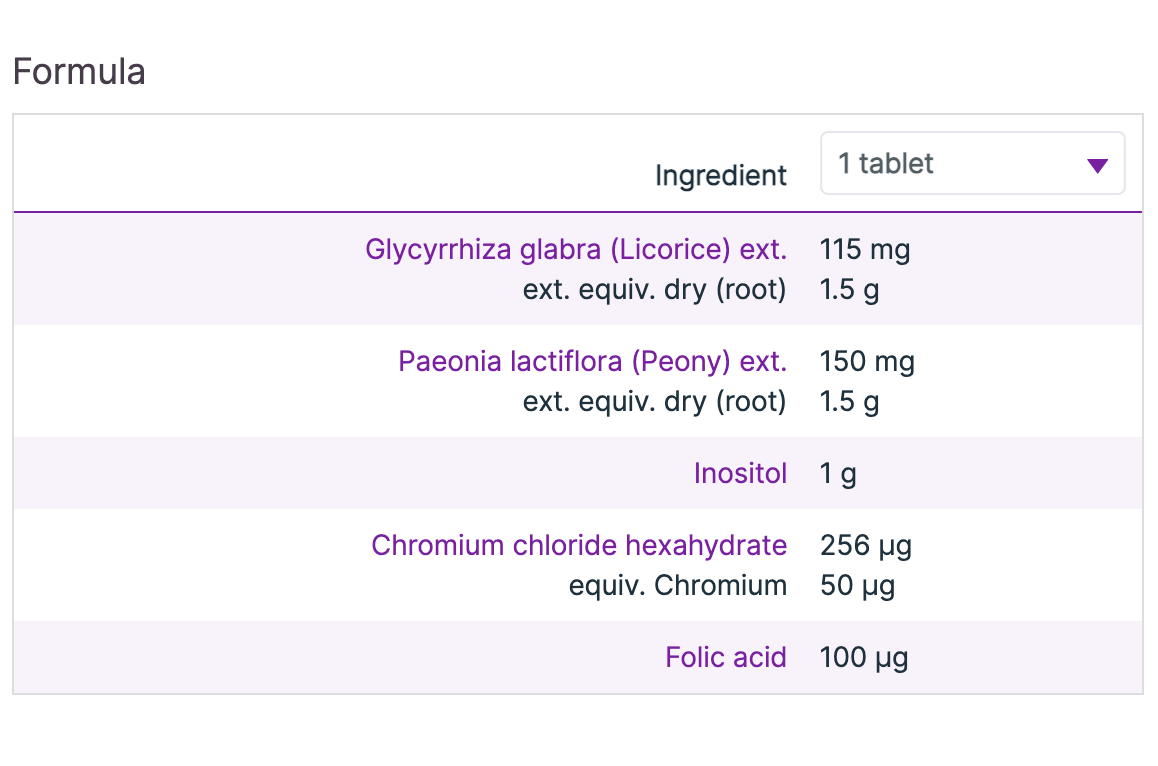1158x766 pixels.
Task: Click the 1.5 g value under Peony
Action: [x=849, y=402]
